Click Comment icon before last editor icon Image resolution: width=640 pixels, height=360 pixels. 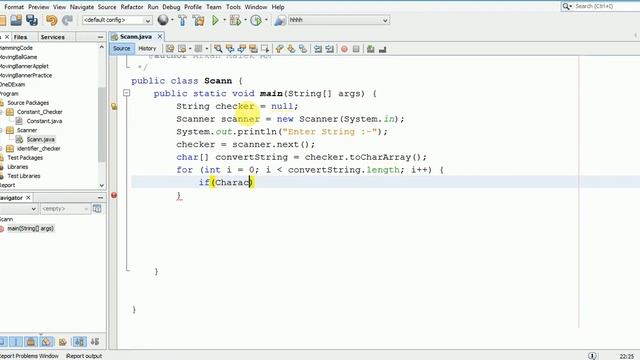tap(371, 49)
